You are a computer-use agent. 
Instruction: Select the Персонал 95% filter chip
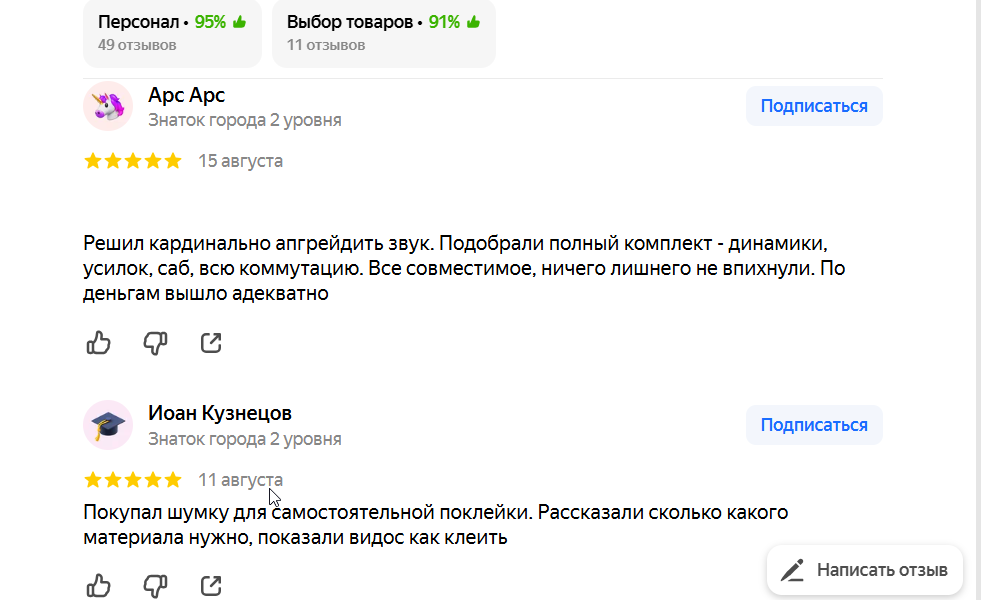[172, 33]
